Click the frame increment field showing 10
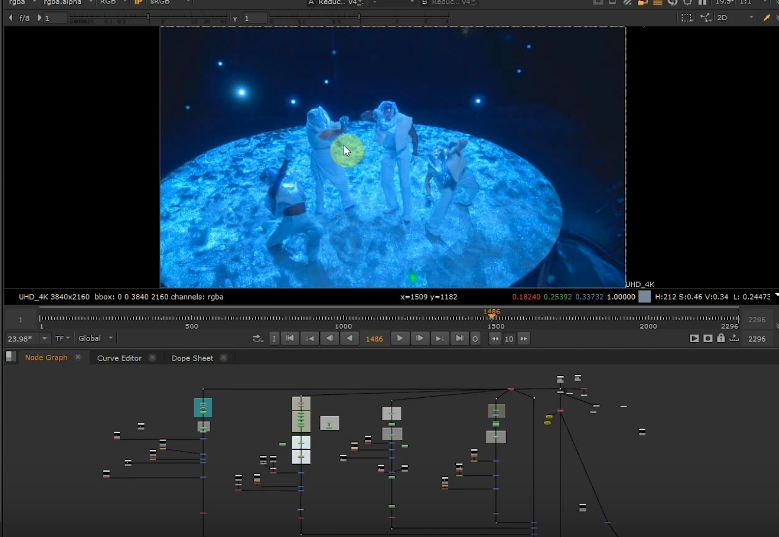 pyautogui.click(x=509, y=338)
